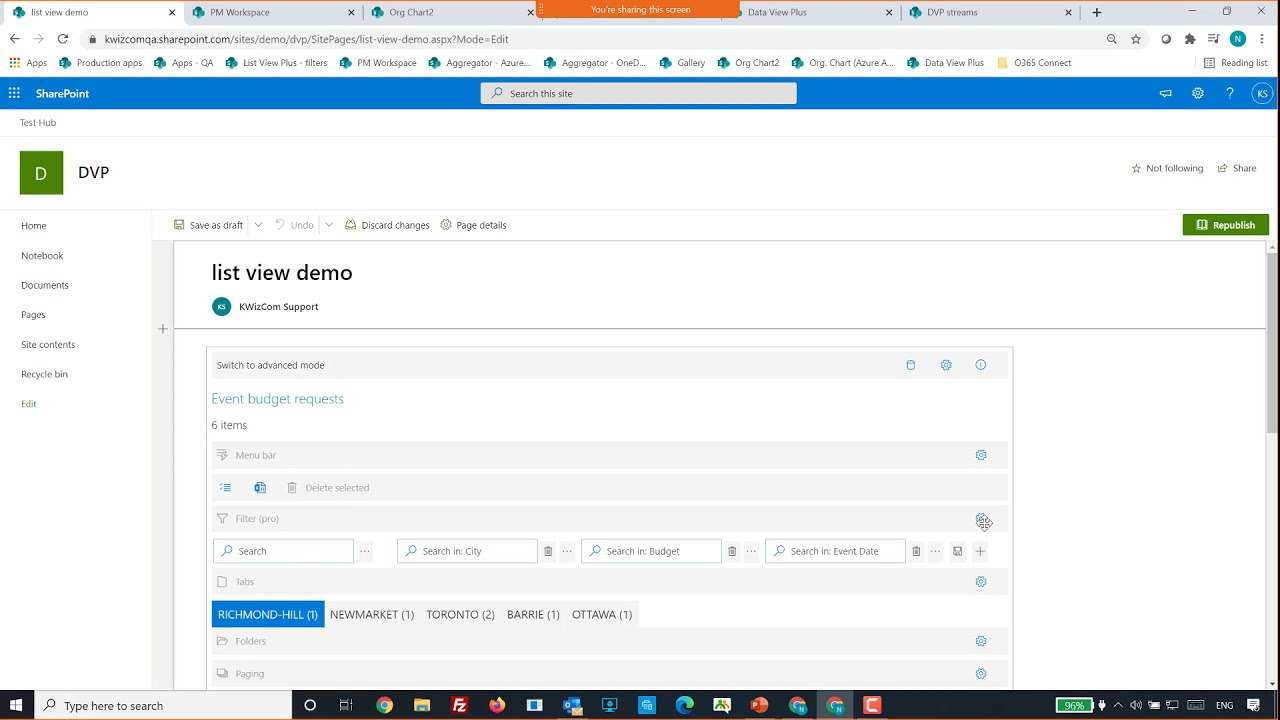The width and height of the screenshot is (1280, 720).
Task: Add a new filter with plus icon
Action: click(980, 551)
